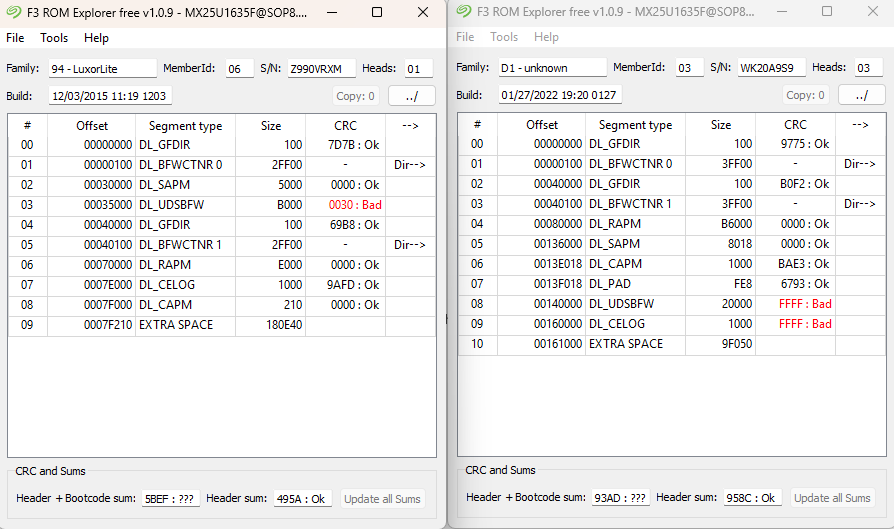Screen dimensions: 894x529
Task: Click the Segment type column header in the left window
Action: [x=185, y=125]
